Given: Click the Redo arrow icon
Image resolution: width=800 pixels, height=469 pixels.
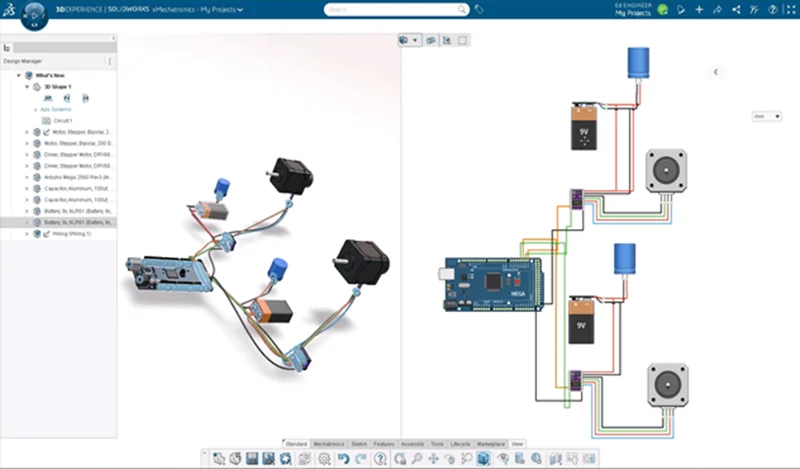Looking at the screenshot, I should pos(361,459).
